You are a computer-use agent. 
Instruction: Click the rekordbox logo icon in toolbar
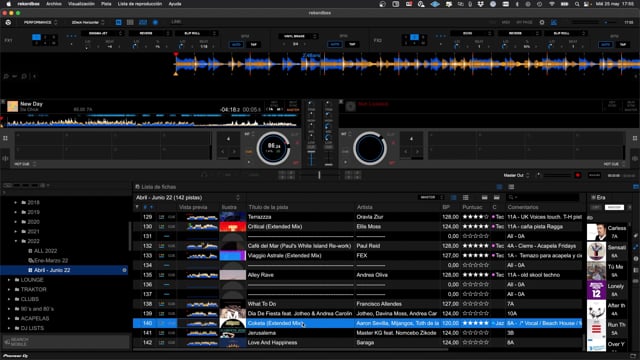(8, 22)
